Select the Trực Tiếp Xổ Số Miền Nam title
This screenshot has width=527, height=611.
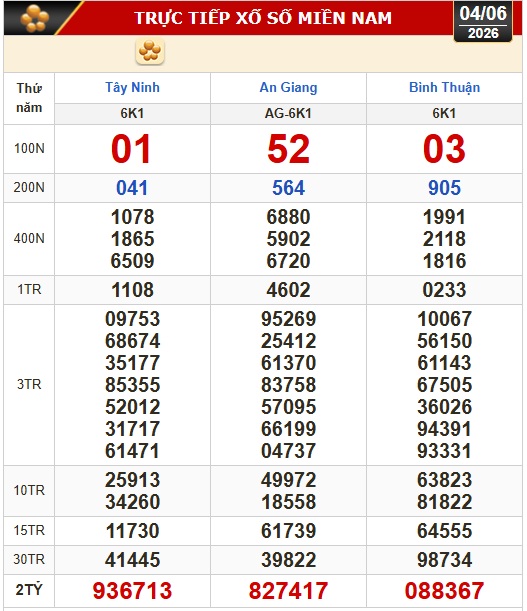pos(263,18)
